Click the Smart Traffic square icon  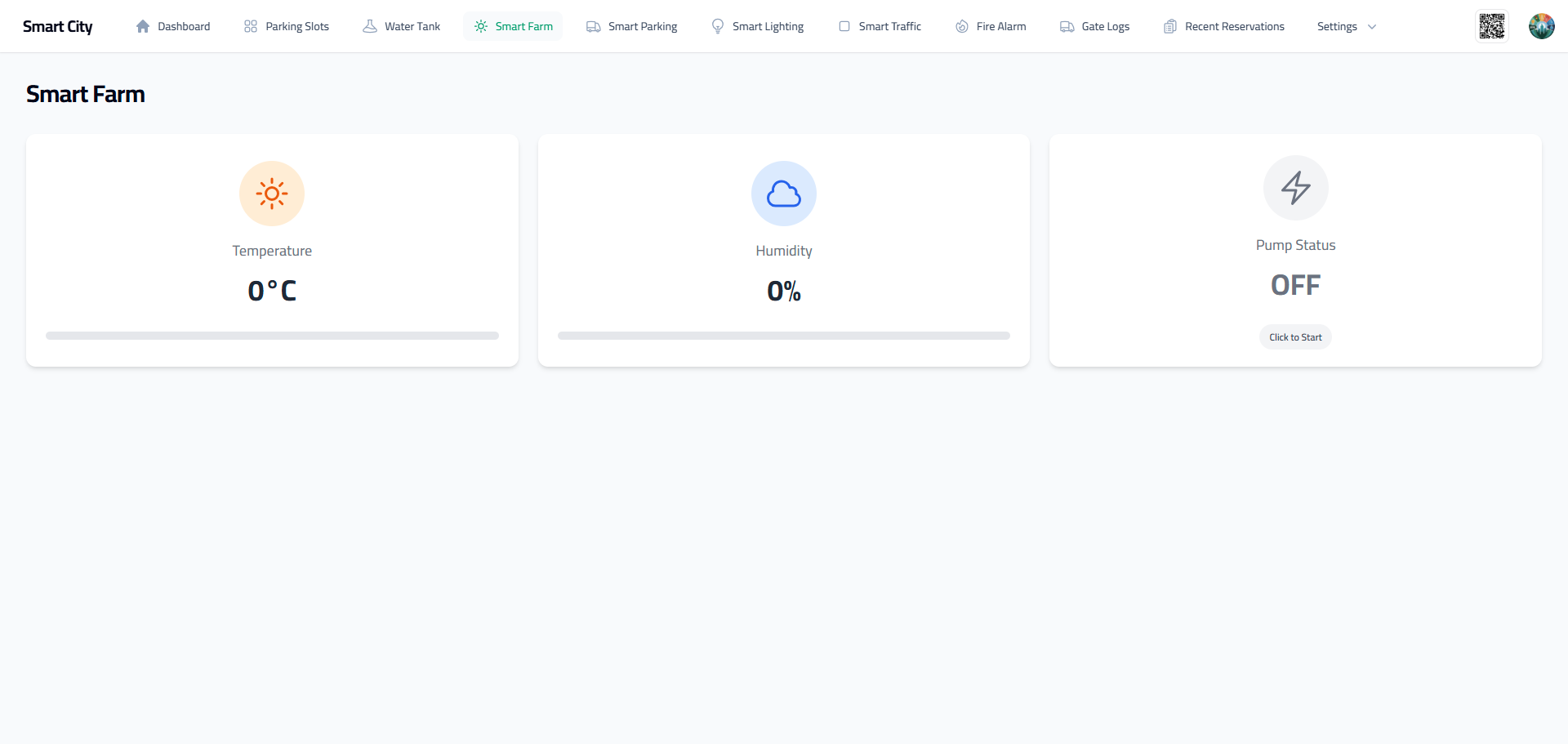pyautogui.click(x=844, y=26)
